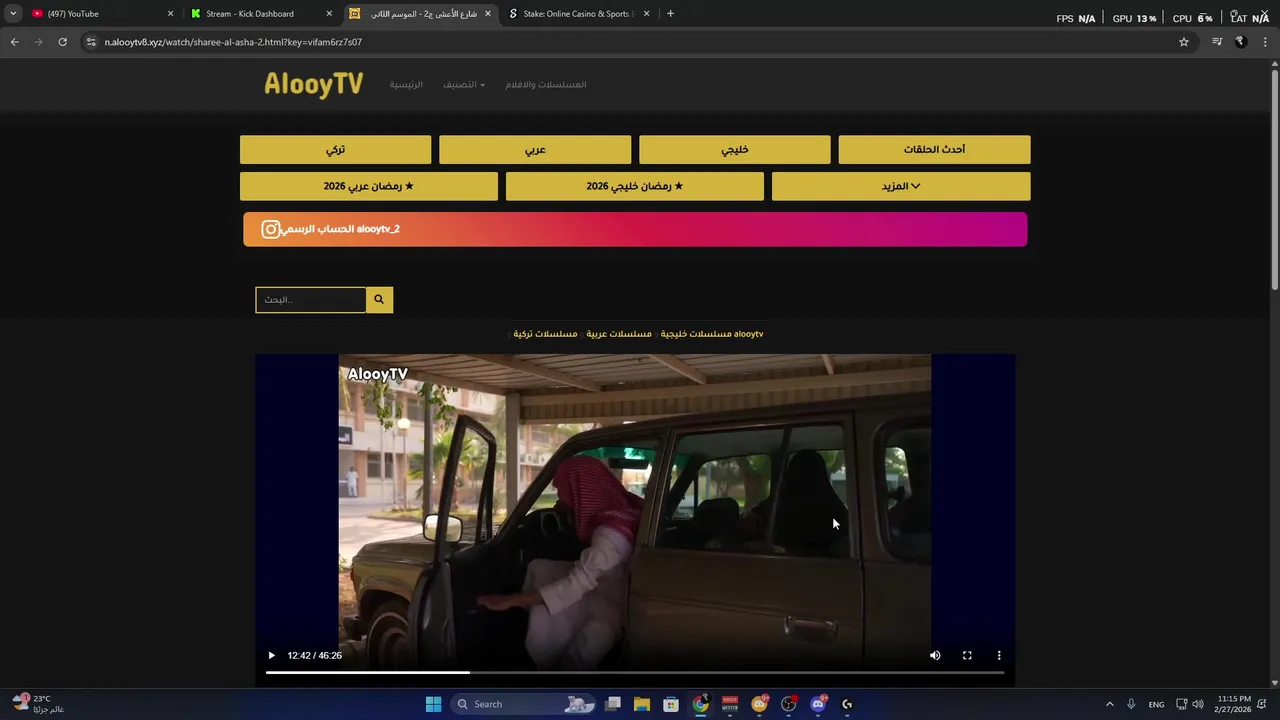Screen dimensions: 1280x720
Task: Expand the التصنيف dropdown in navbar
Action: pos(464,85)
